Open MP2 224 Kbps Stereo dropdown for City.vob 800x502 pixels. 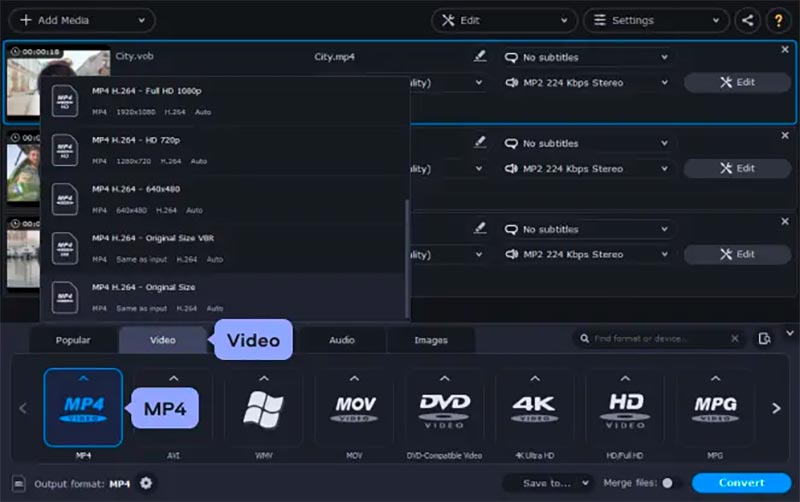[587, 83]
